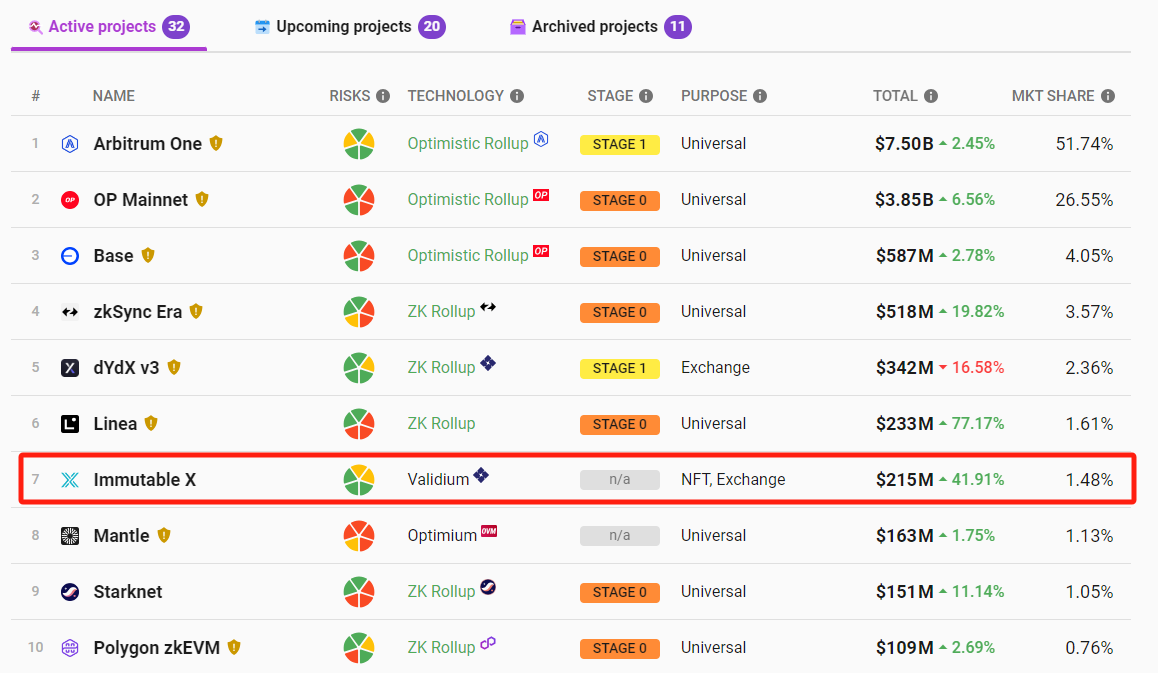Click the warning shield beside Polygon zkEVM
The width and height of the screenshot is (1158, 673).
tap(234, 648)
